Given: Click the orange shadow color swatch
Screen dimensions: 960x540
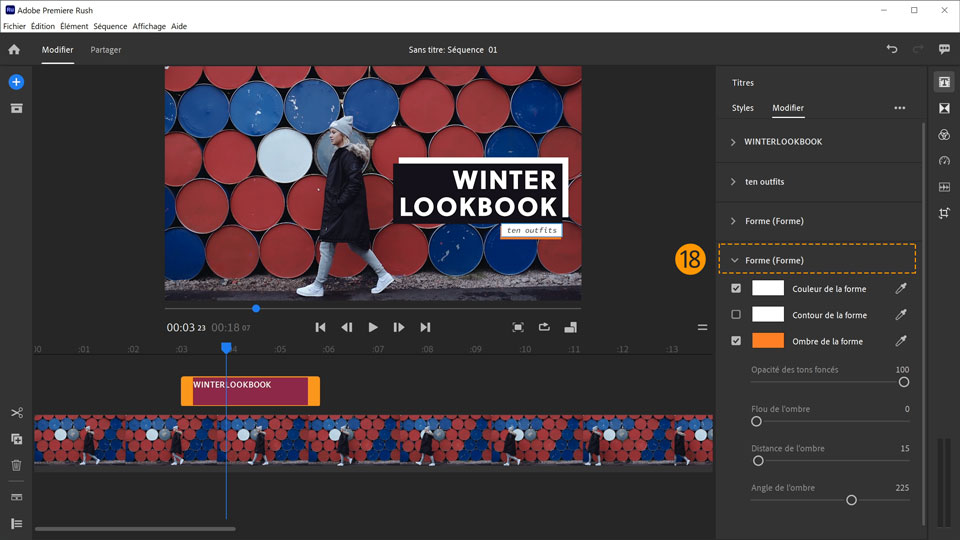Looking at the screenshot, I should [x=768, y=341].
